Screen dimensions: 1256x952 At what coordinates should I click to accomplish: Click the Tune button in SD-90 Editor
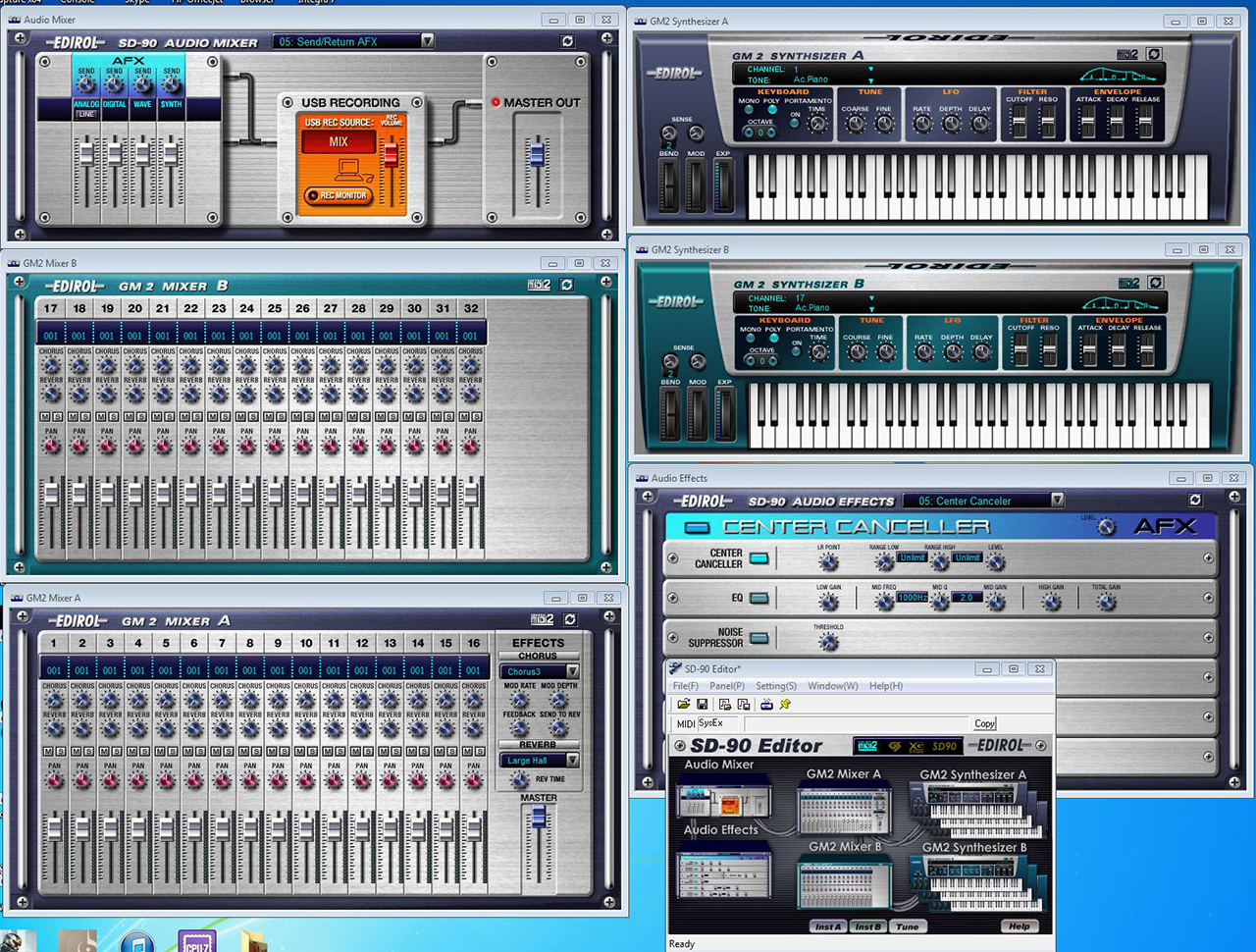click(x=908, y=926)
